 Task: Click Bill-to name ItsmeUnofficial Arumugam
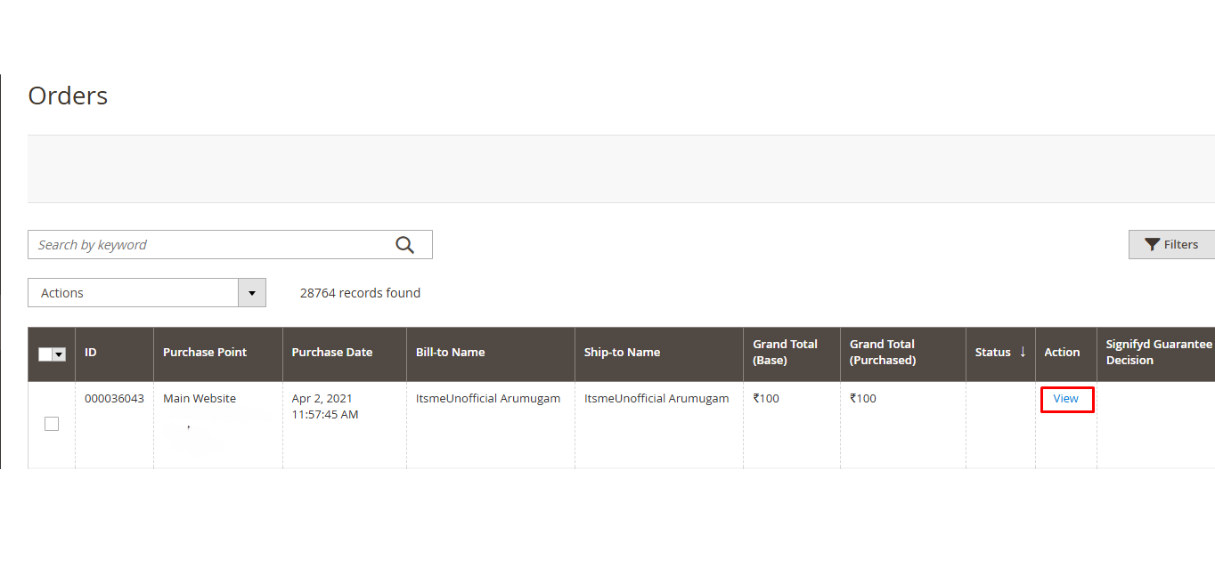(x=488, y=399)
